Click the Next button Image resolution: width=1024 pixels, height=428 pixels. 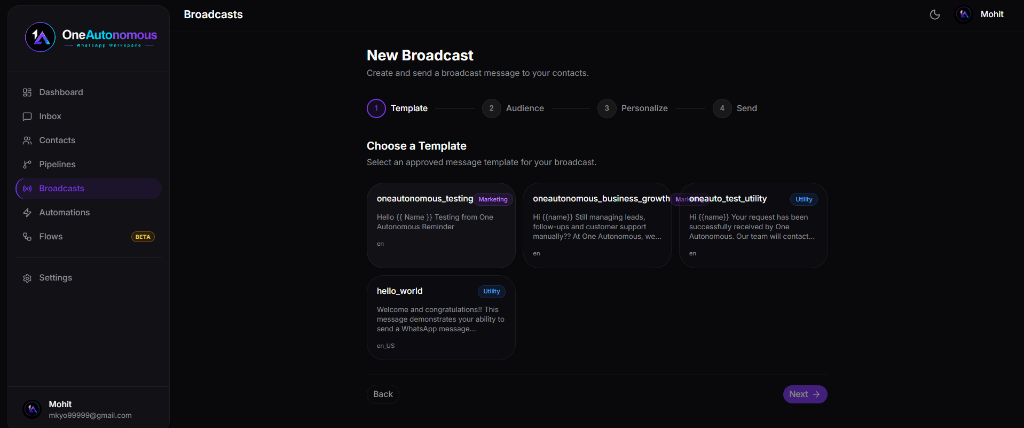pyautogui.click(x=805, y=394)
